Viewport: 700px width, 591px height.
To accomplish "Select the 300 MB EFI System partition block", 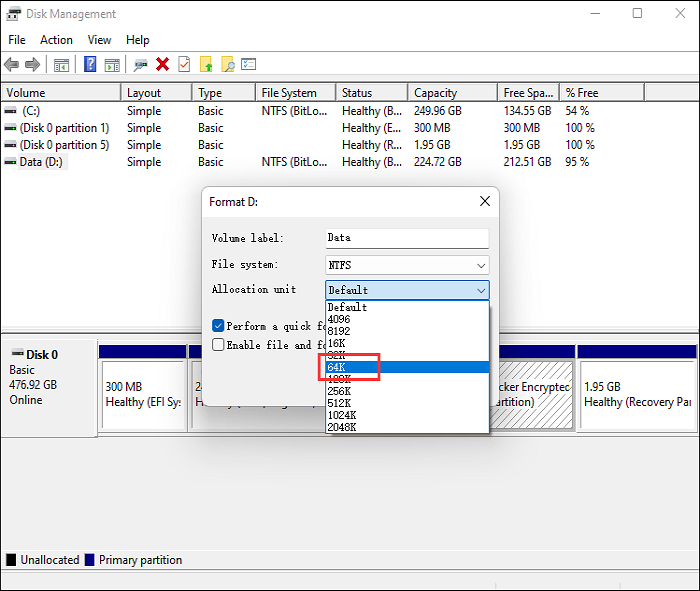I will (x=143, y=395).
